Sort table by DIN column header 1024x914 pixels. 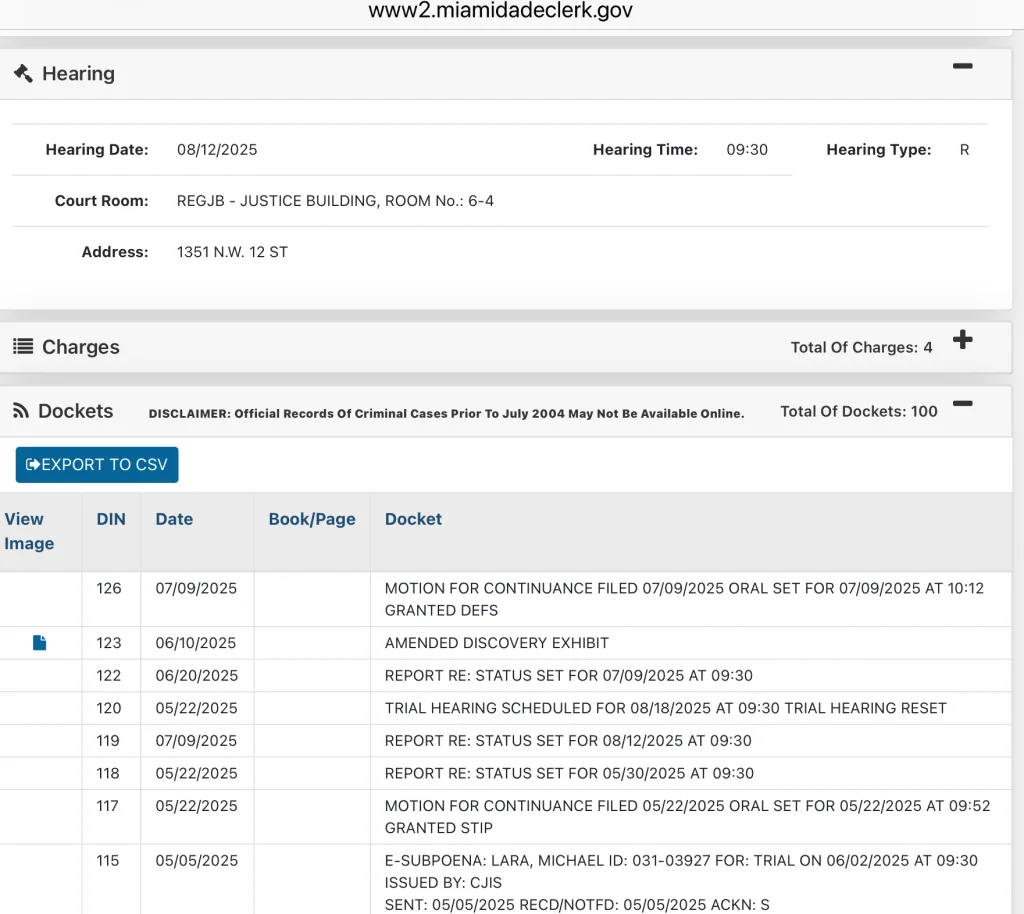click(x=111, y=519)
